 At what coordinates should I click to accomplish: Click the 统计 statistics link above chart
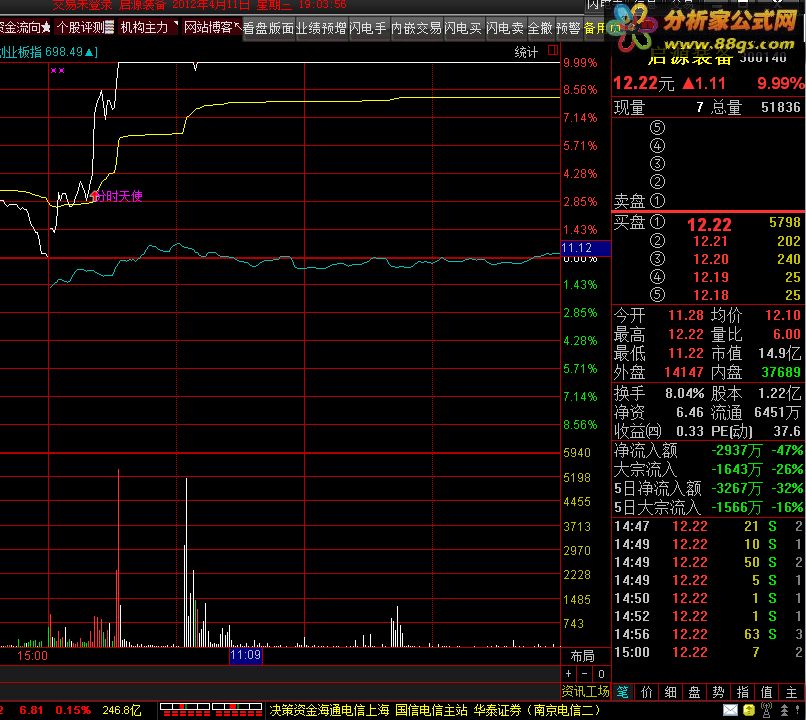(526, 52)
